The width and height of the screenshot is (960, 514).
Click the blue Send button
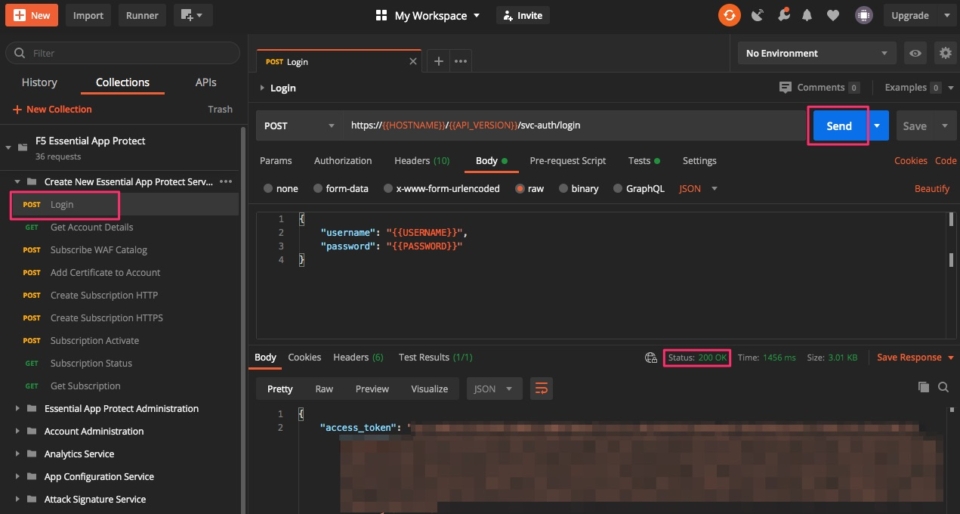pyautogui.click(x=839, y=125)
